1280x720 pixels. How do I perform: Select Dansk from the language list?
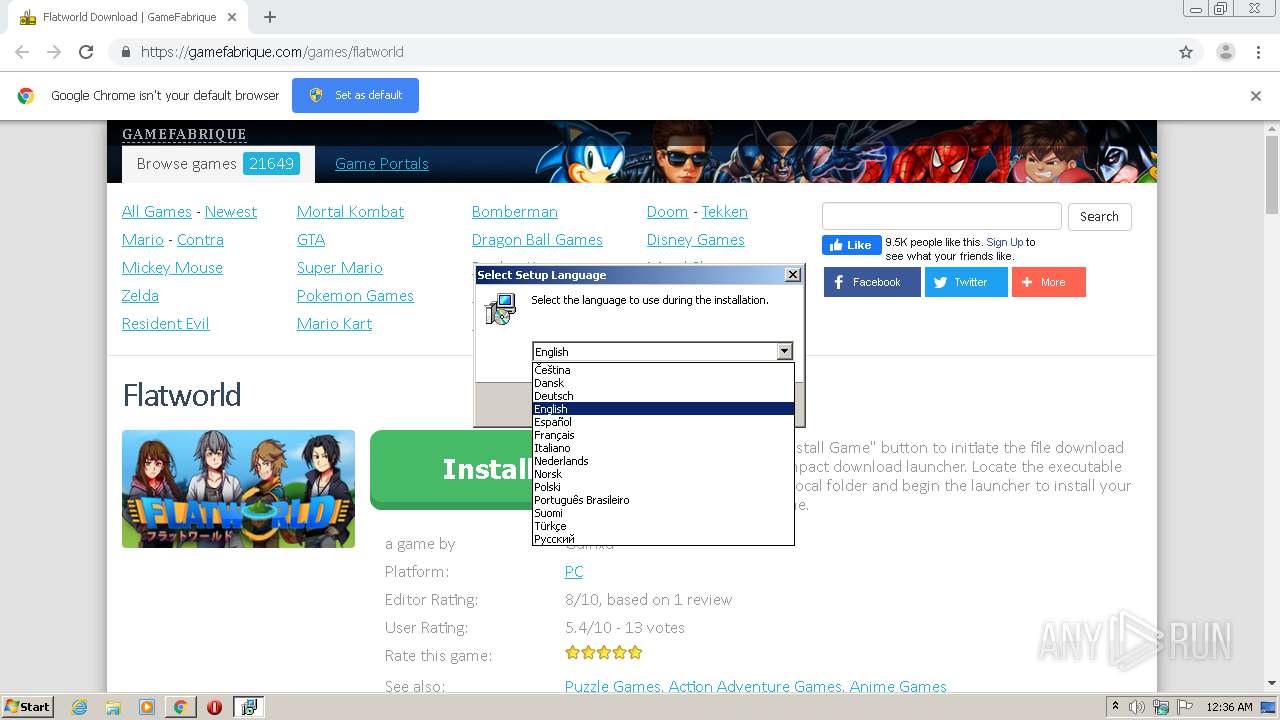(663, 383)
